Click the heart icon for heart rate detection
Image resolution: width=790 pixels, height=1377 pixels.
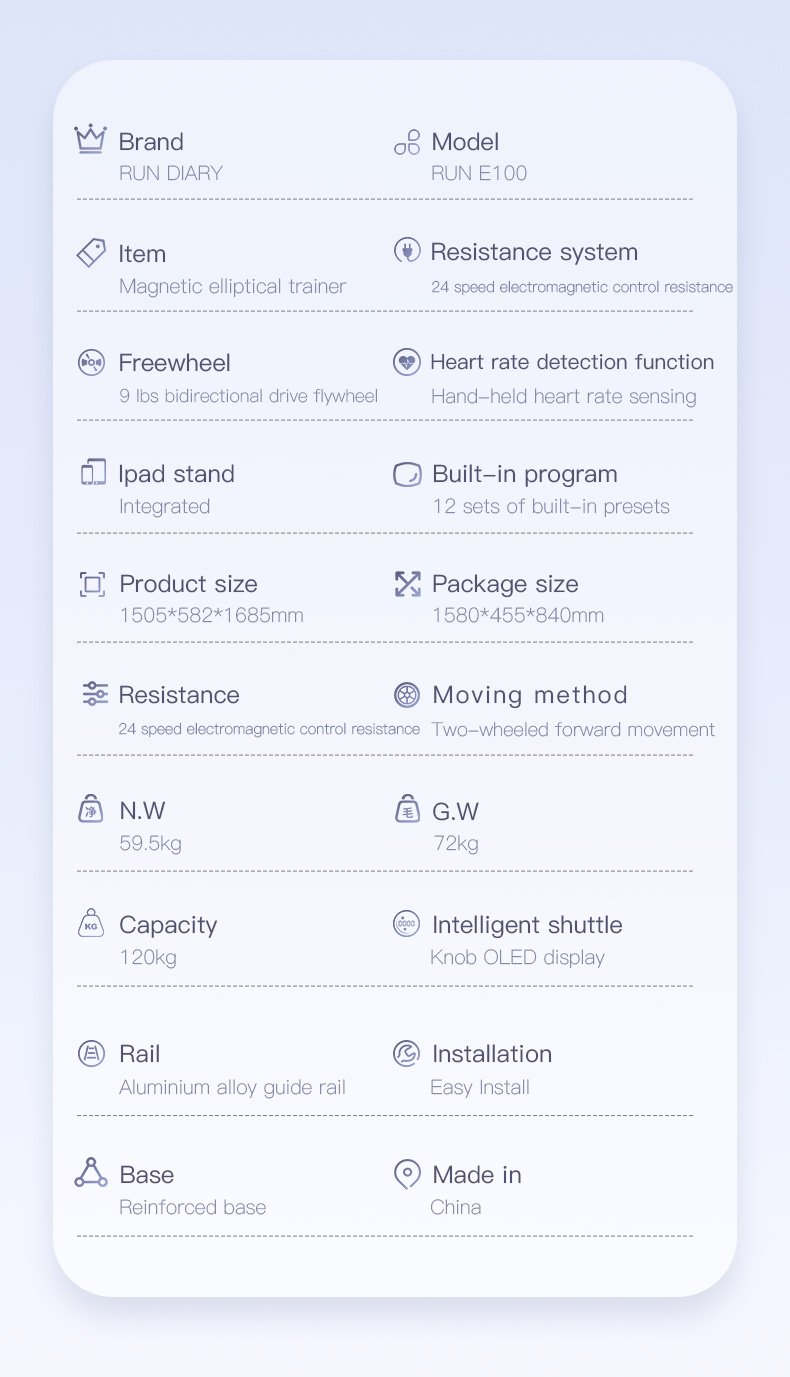[406, 361]
